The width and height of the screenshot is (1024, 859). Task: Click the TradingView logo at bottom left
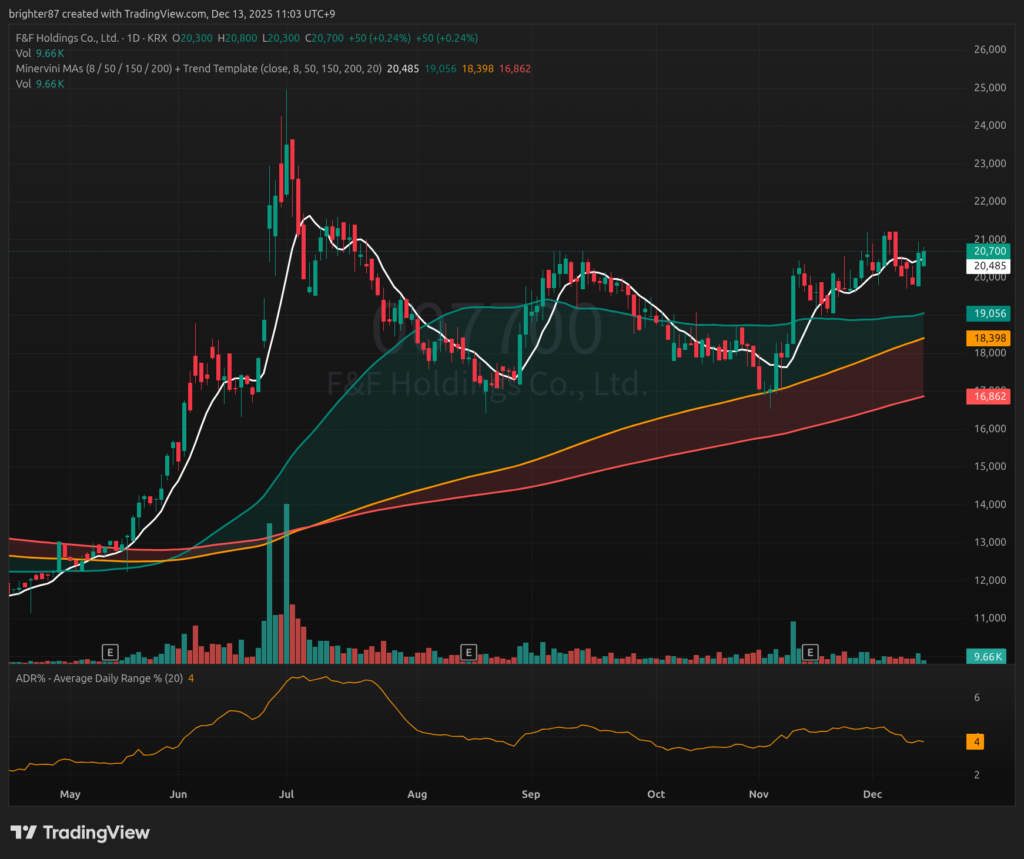coord(80,833)
